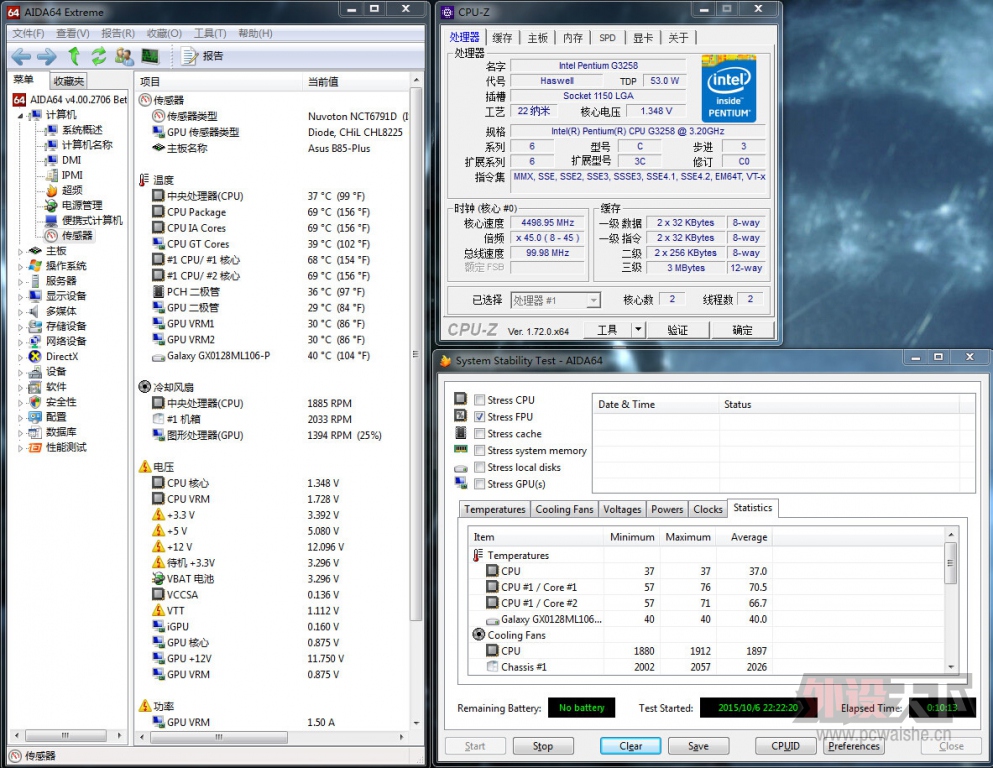Click the AIDA64 back arrow icon
993x768 pixels.
pyautogui.click(x=21, y=57)
